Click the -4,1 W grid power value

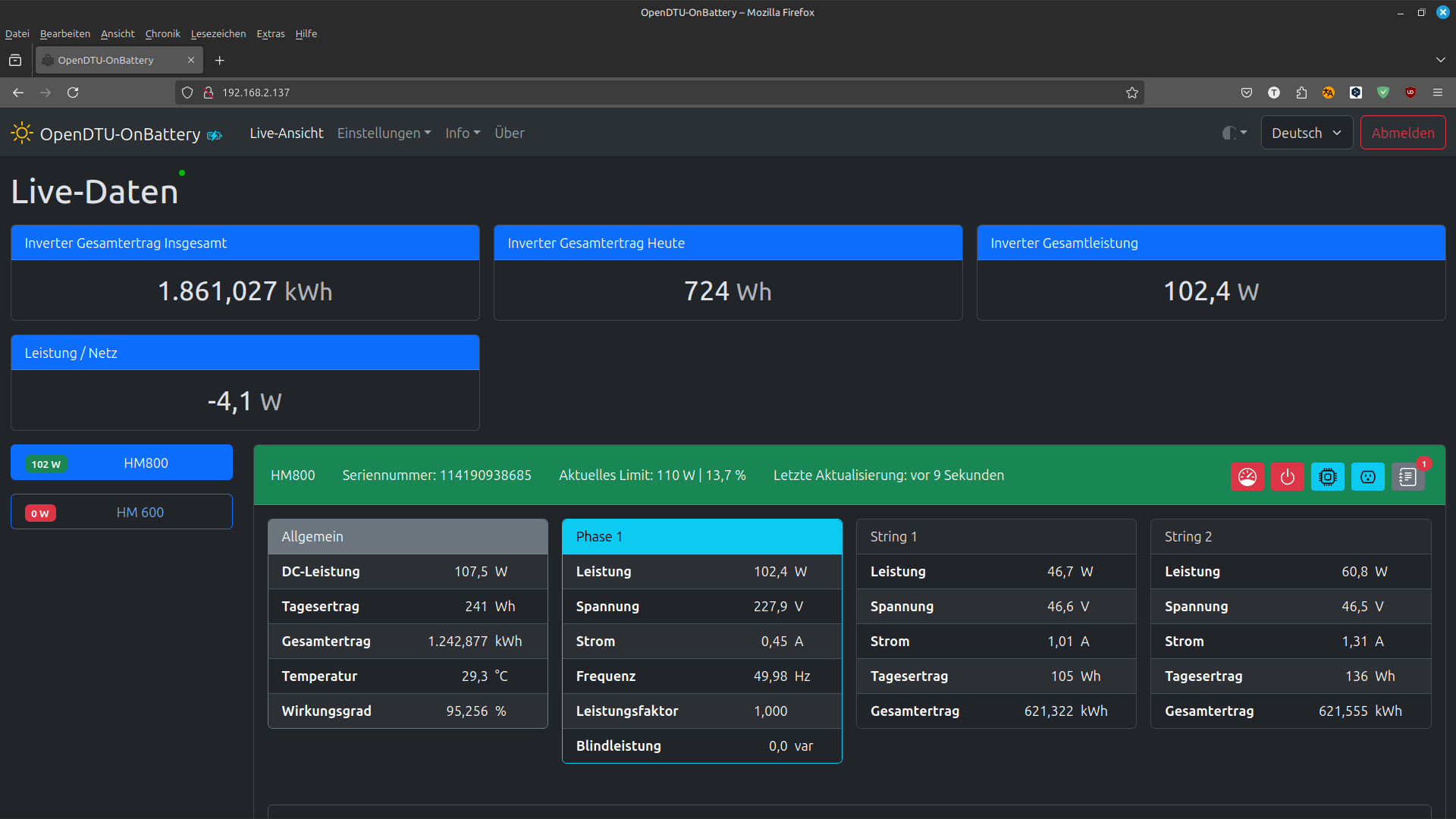(245, 401)
